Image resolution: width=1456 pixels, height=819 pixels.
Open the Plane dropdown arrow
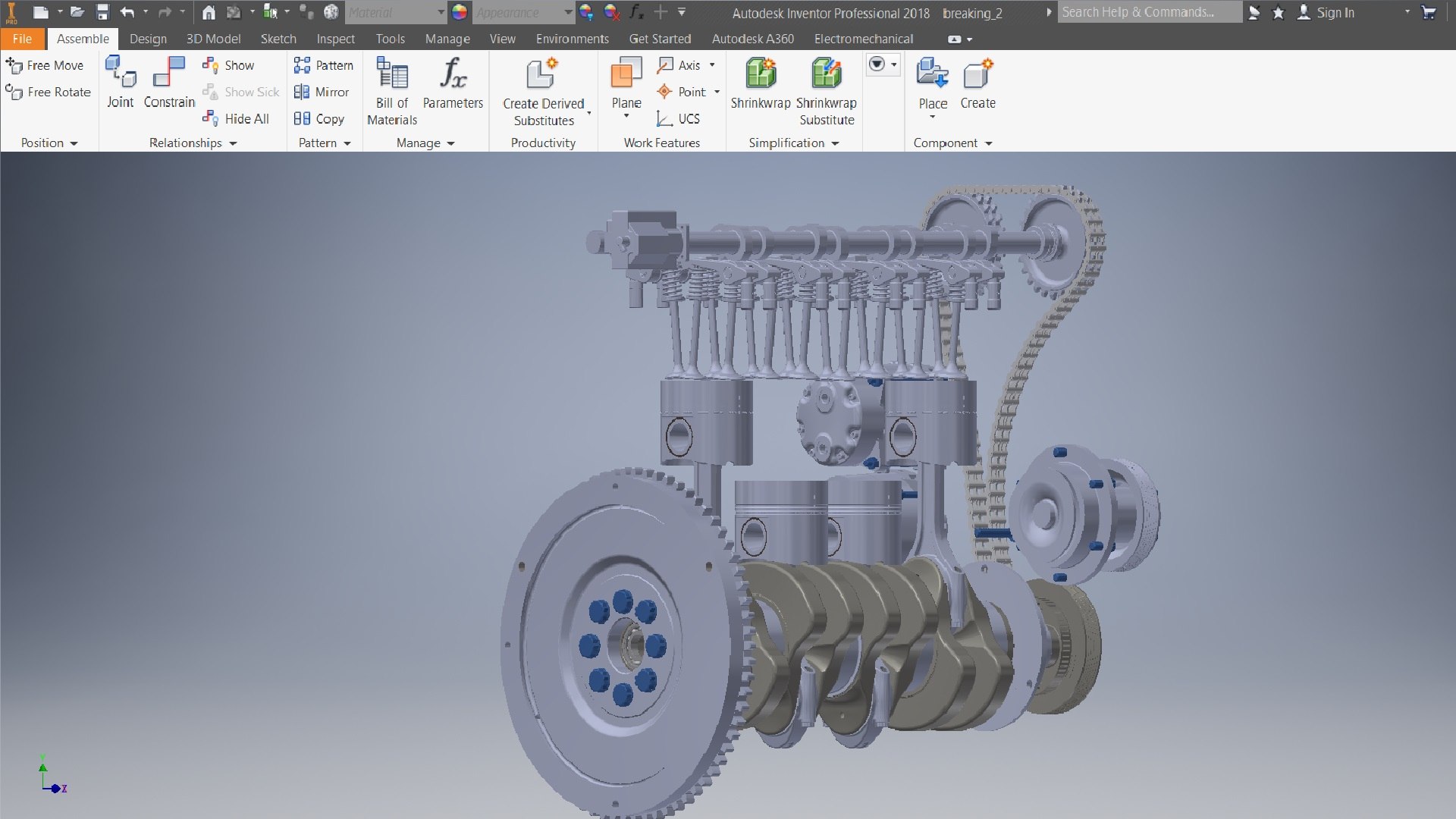point(626,116)
